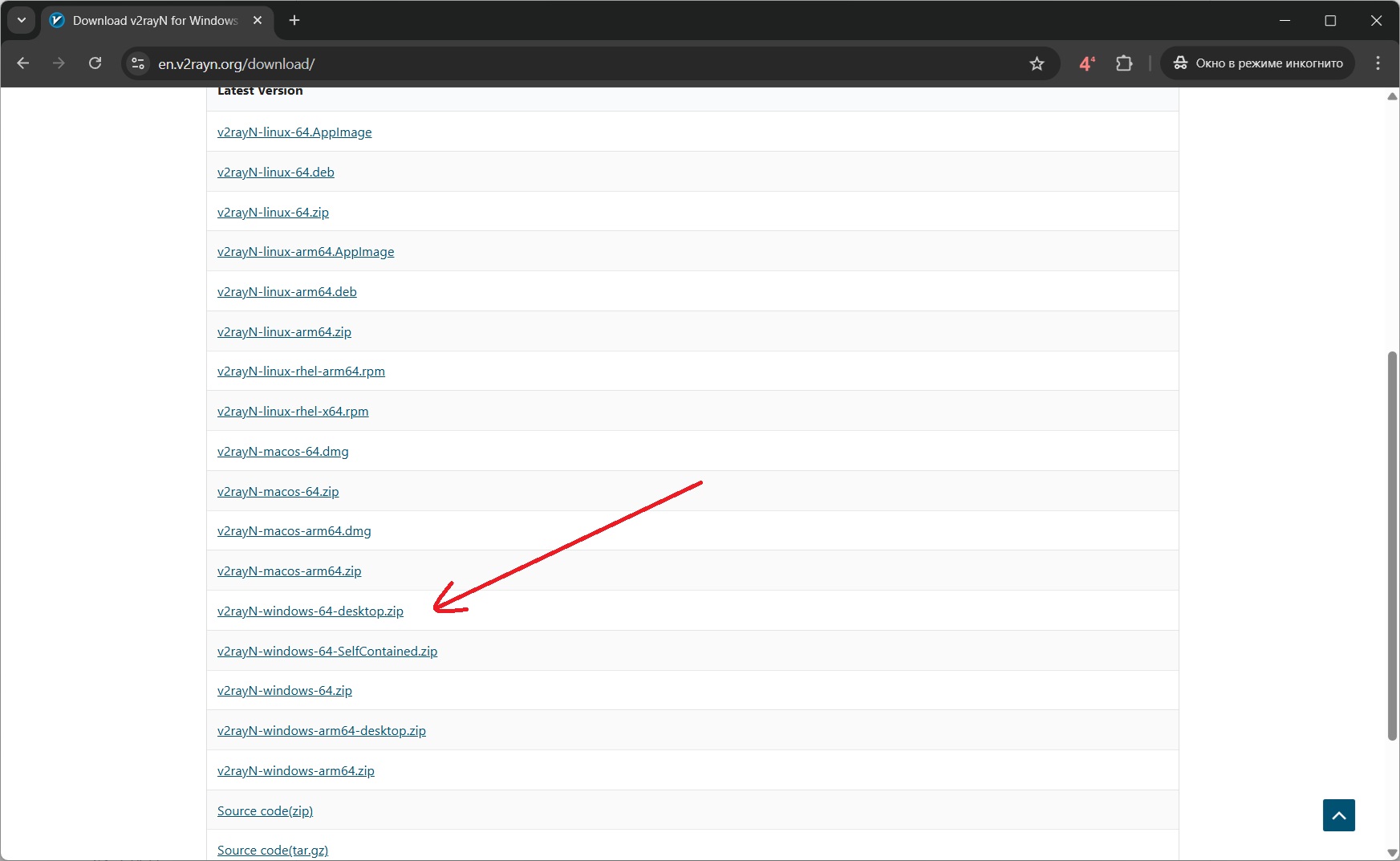Click the incognito window indicator button
This screenshot has width=1400, height=861.
pyautogui.click(x=1257, y=63)
